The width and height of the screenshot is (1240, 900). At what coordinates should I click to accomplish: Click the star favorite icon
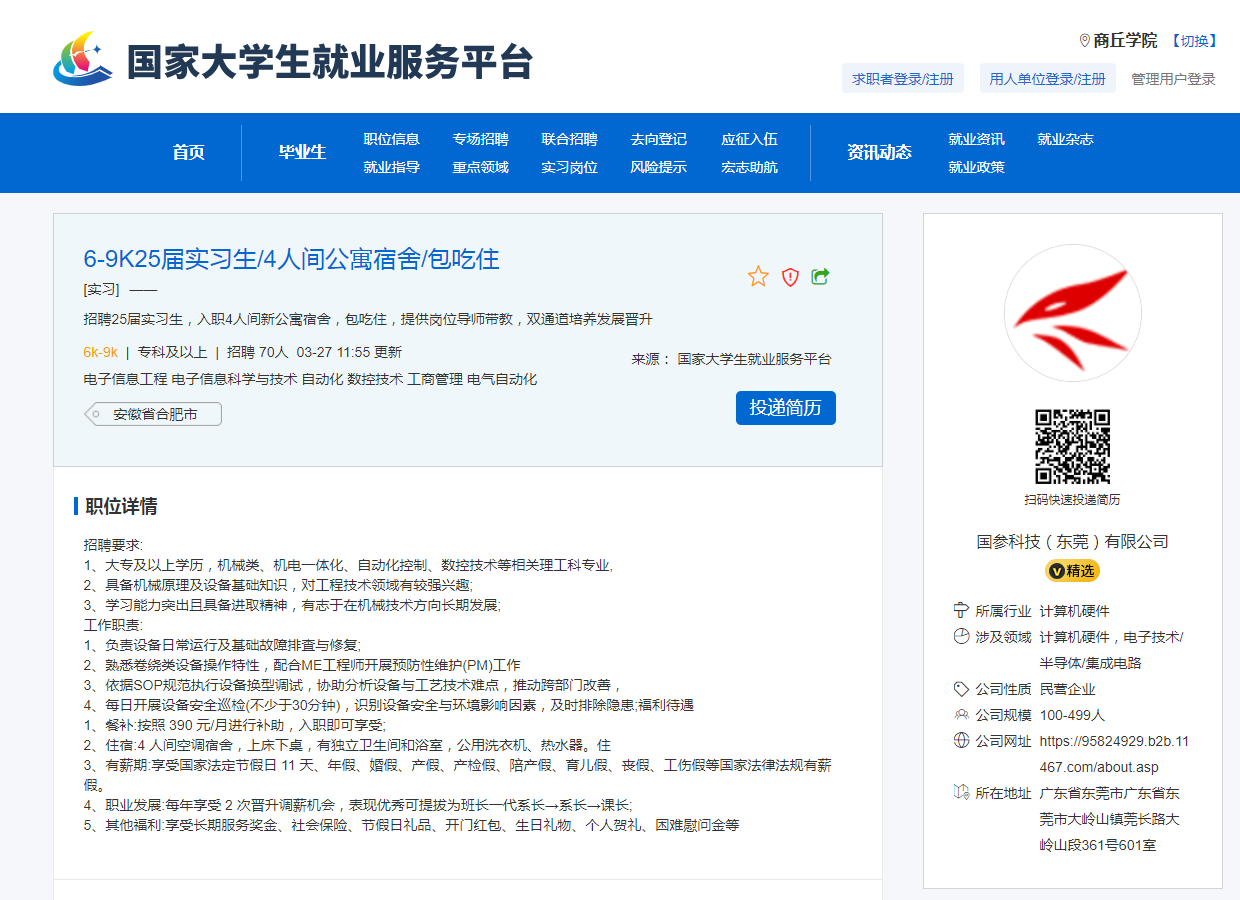point(758,276)
